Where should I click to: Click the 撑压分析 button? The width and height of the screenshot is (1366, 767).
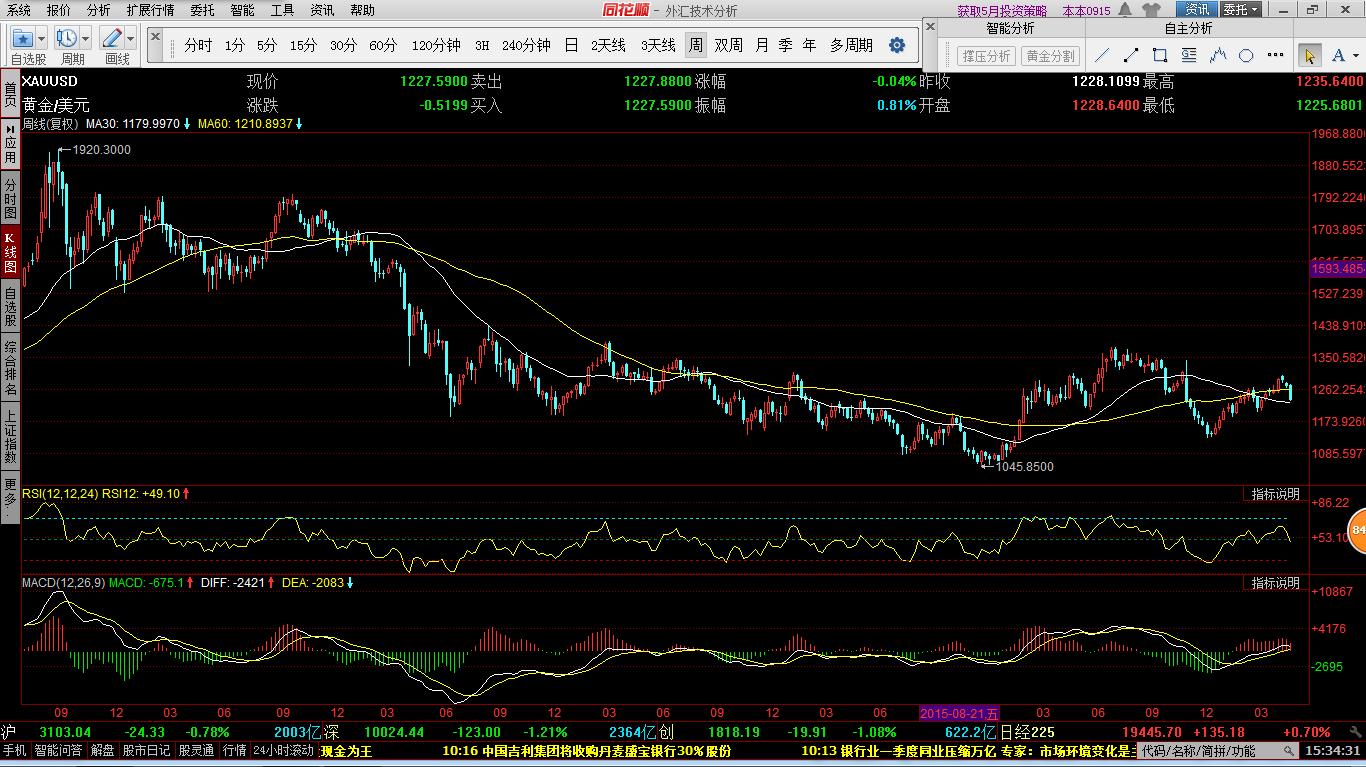tap(986, 56)
